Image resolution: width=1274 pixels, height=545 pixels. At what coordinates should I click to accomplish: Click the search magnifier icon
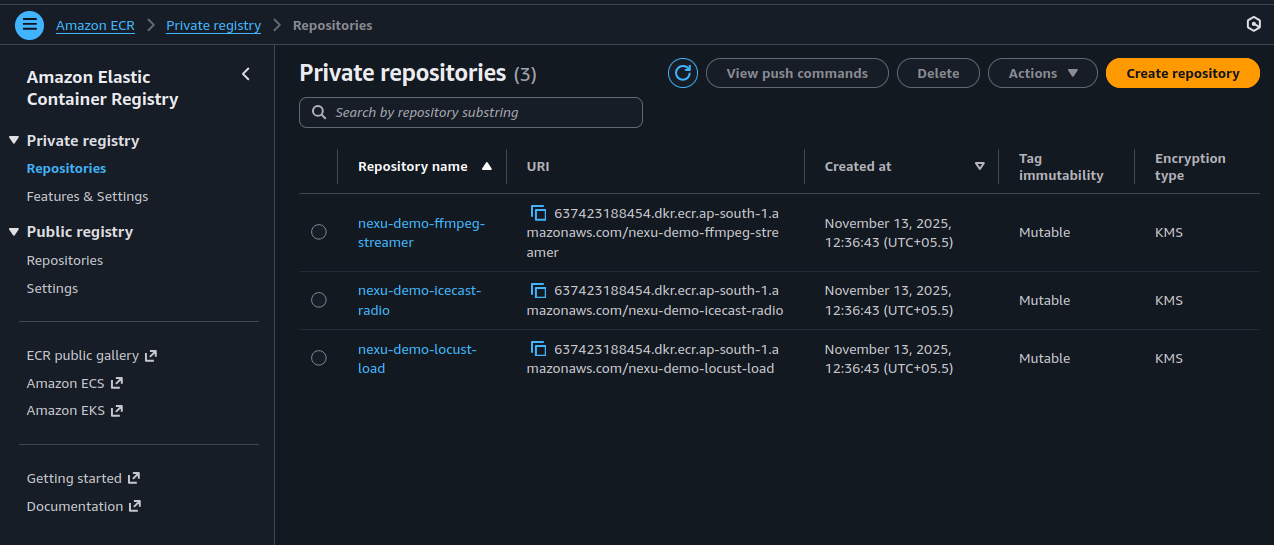pyautogui.click(x=320, y=112)
